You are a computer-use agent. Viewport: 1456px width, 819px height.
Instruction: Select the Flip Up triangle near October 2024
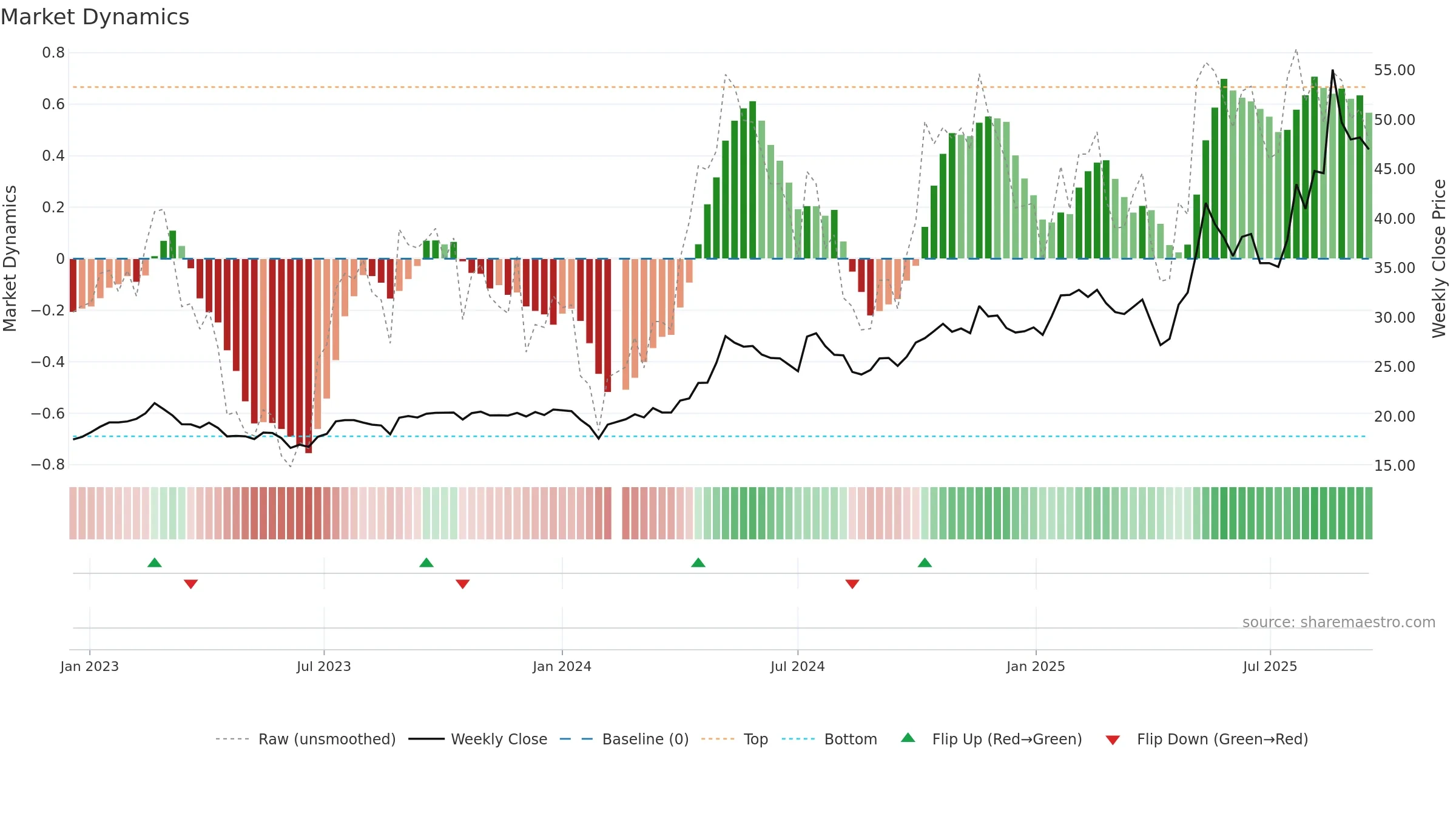925,562
